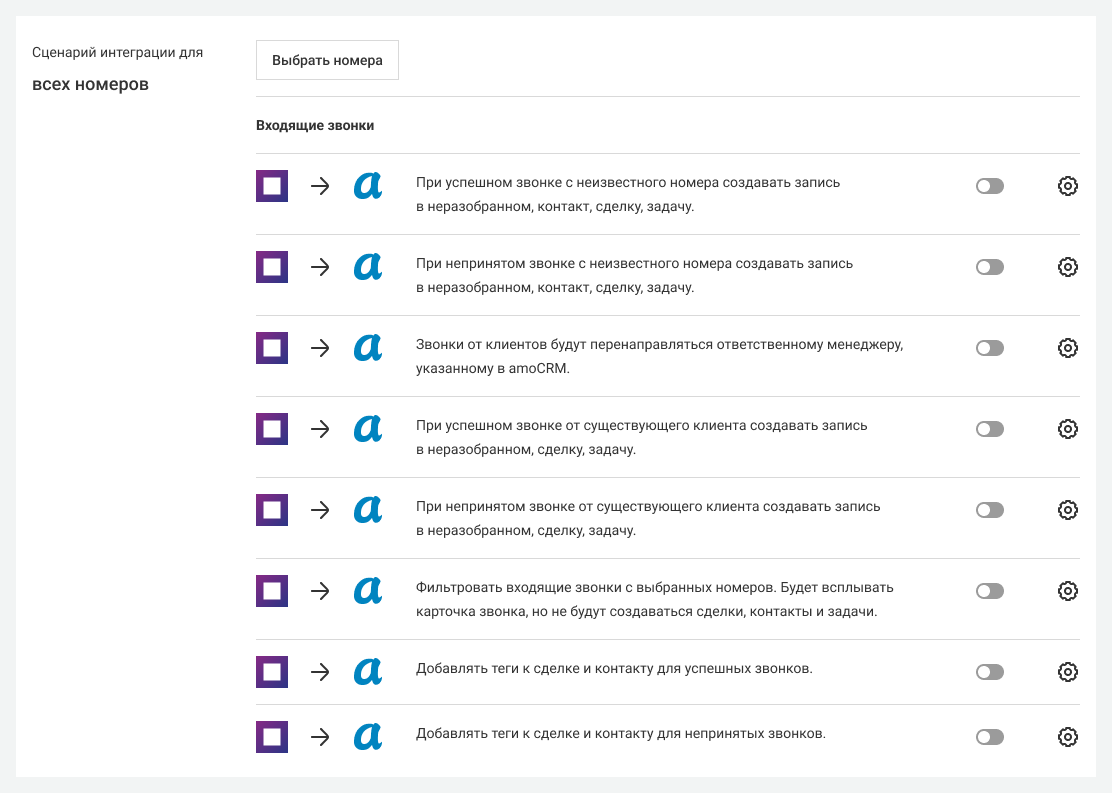
Task: Click the "Входящие звонки" section heading
Action: pyautogui.click(x=315, y=126)
